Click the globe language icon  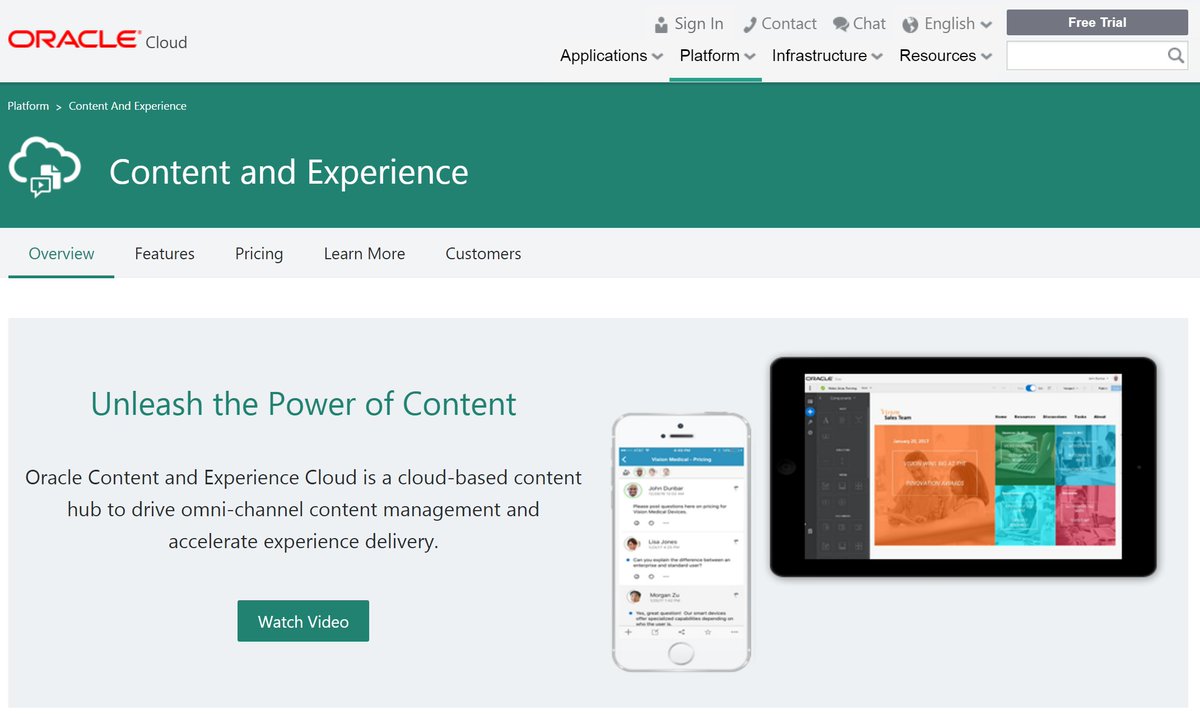[x=910, y=25]
